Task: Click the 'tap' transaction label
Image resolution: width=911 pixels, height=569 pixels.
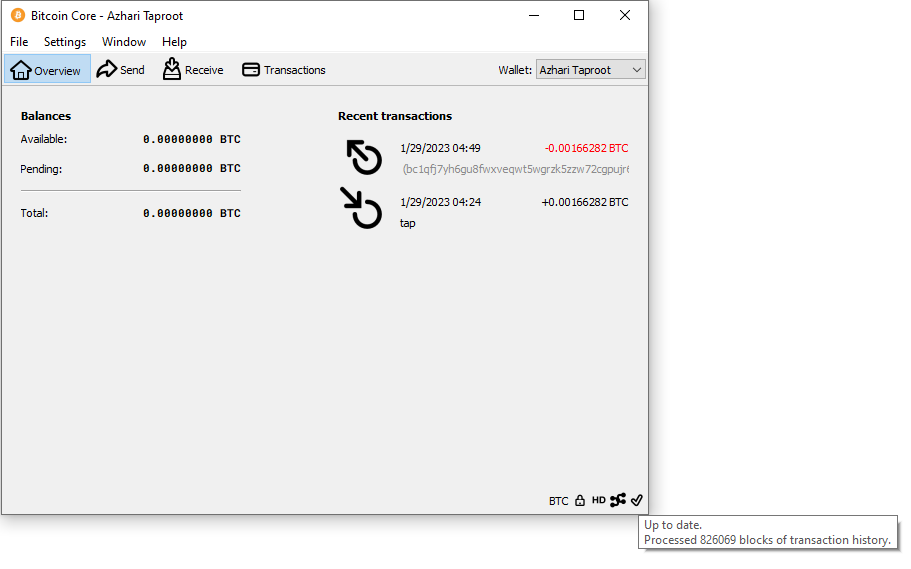Action: pyautogui.click(x=407, y=223)
